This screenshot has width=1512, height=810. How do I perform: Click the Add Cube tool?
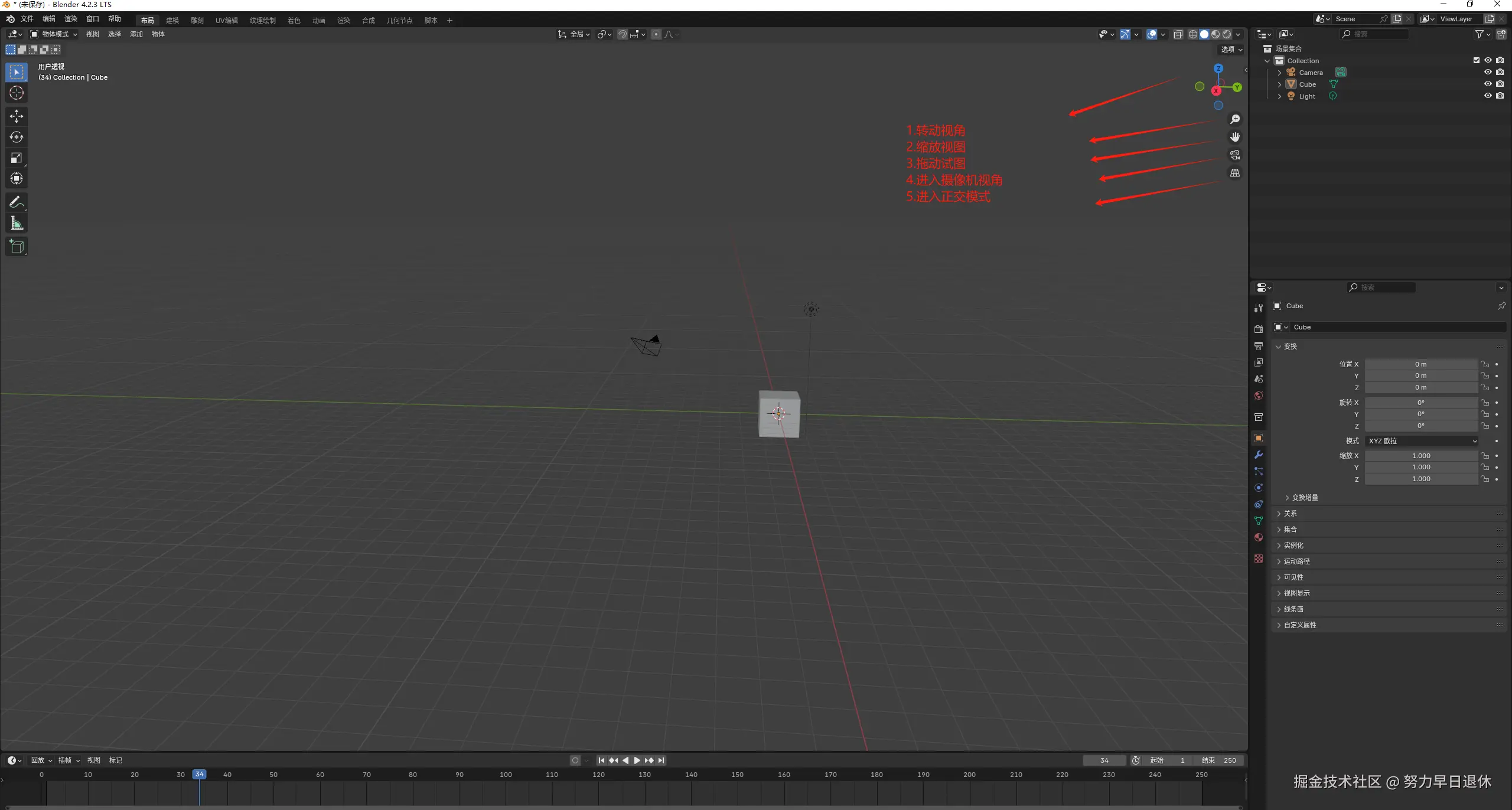(17, 246)
